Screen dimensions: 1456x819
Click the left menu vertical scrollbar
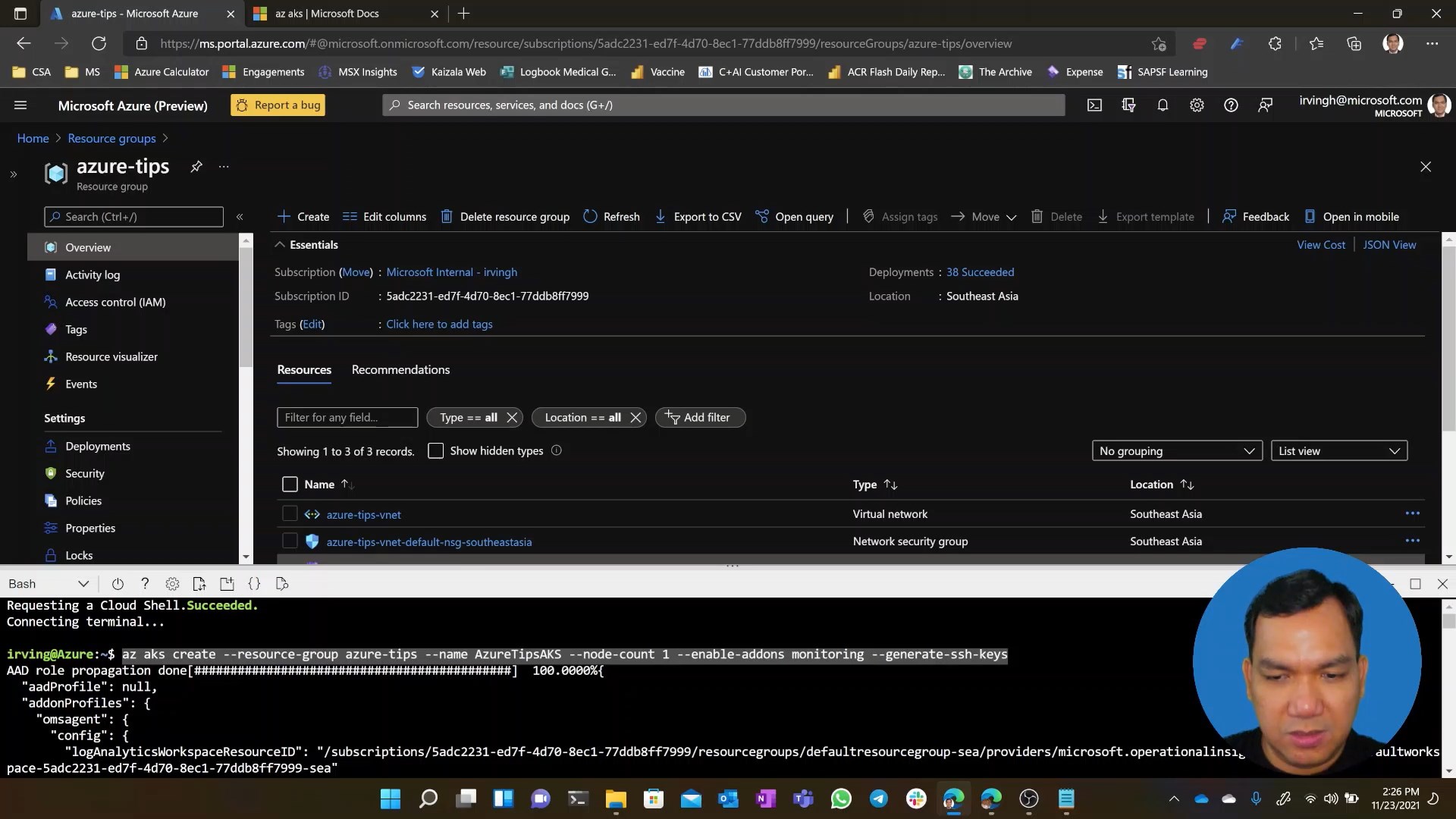tap(246, 307)
